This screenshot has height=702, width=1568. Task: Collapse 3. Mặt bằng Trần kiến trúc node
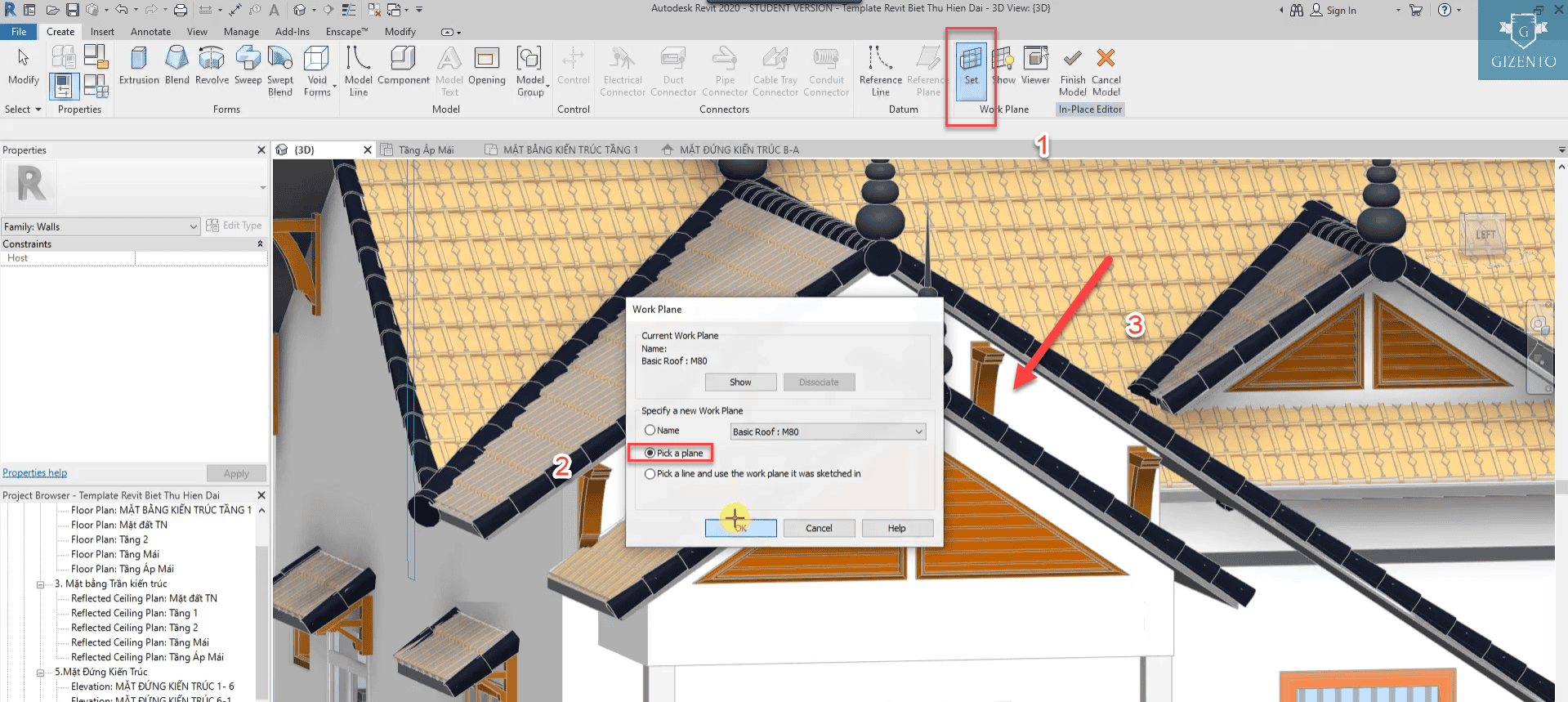(x=40, y=584)
